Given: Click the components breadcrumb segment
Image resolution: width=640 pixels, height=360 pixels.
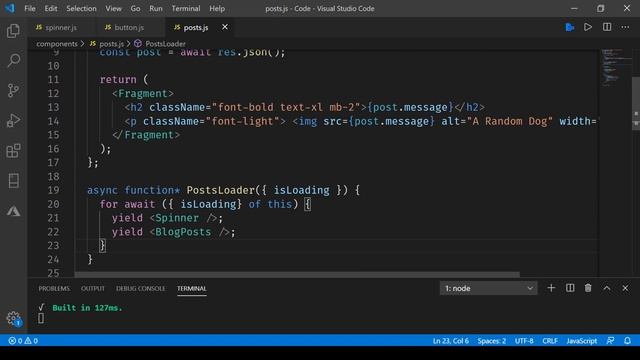Looking at the screenshot, I should coord(57,44).
